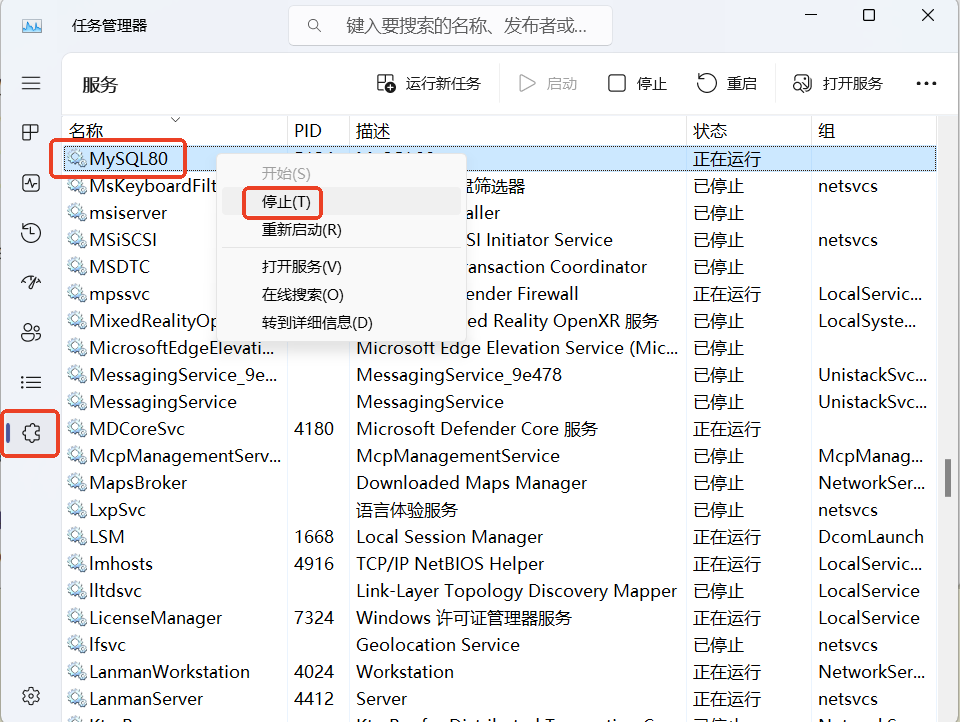The width and height of the screenshot is (960, 722).
Task: Click the TCP/IP NetBIOS Helper description
Action: (450, 563)
